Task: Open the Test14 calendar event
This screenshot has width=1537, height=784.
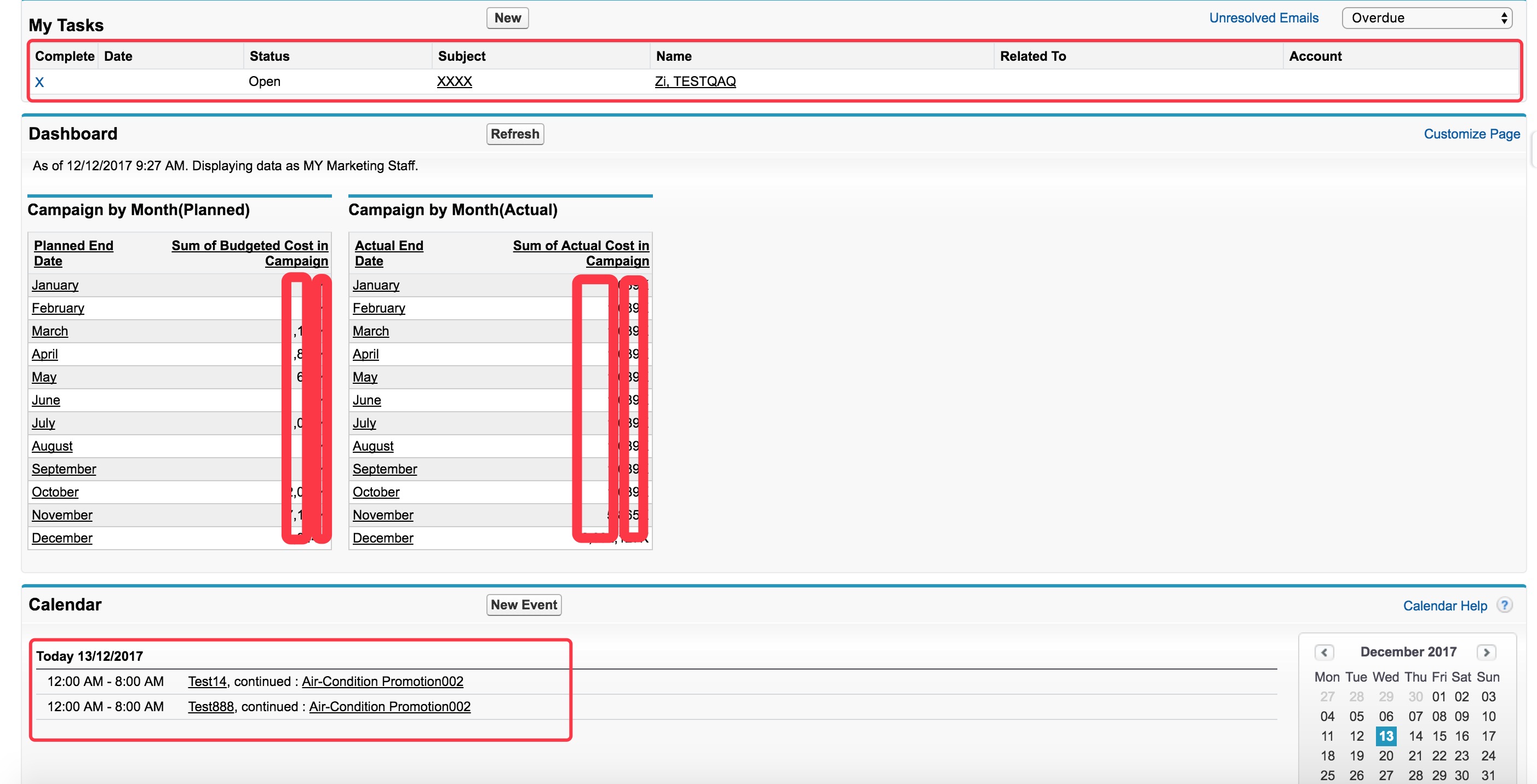Action: coord(207,681)
